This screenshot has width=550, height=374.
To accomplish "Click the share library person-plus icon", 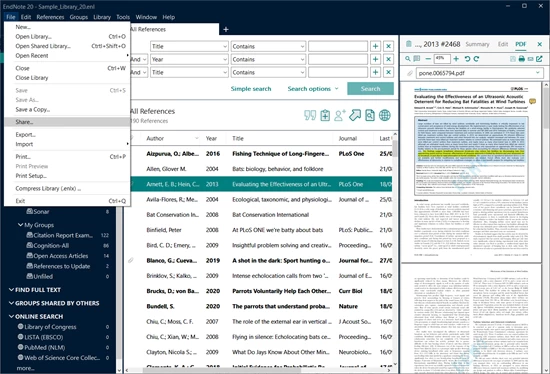I will click(340, 115).
